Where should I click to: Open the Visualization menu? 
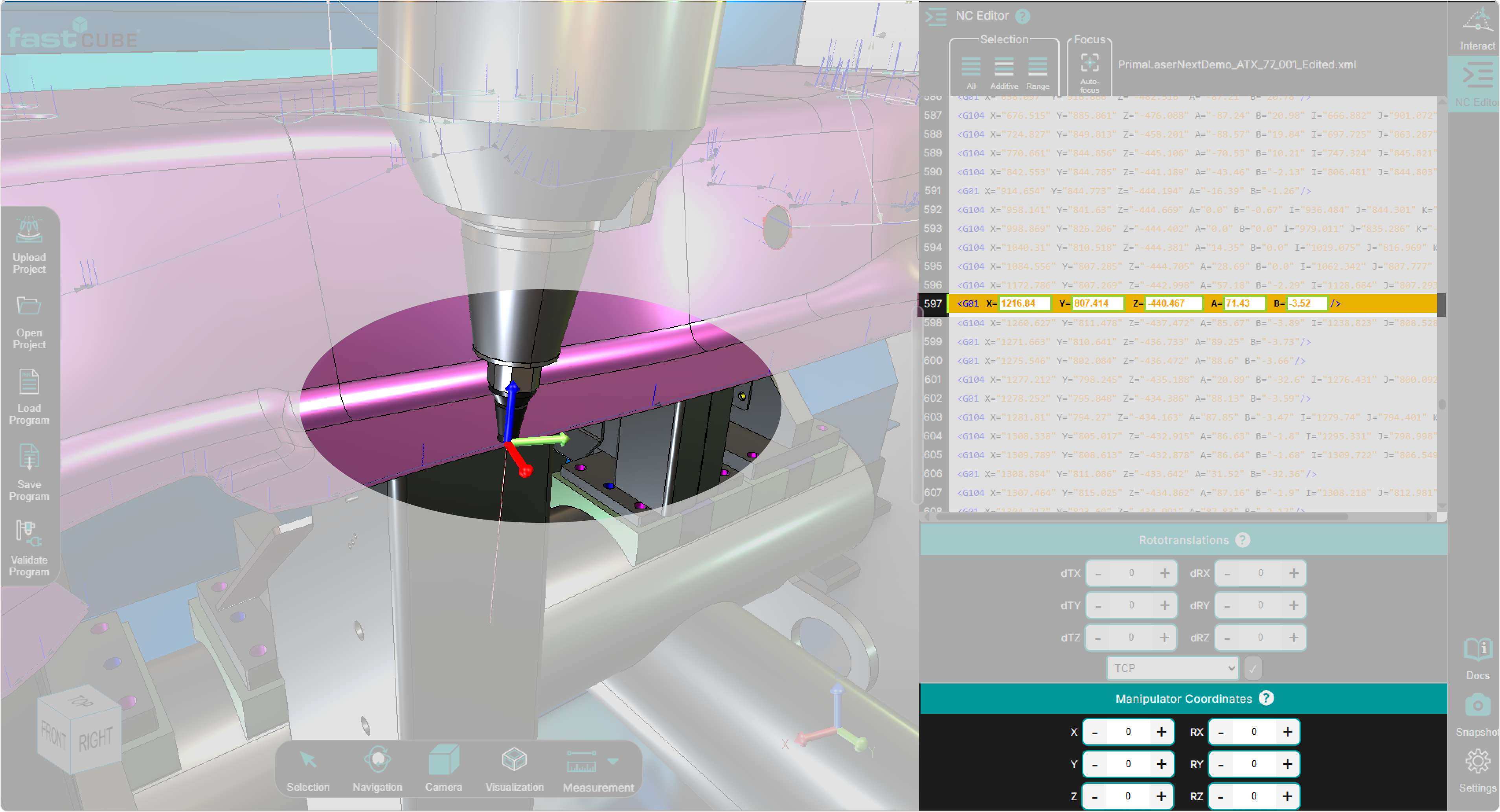514,760
